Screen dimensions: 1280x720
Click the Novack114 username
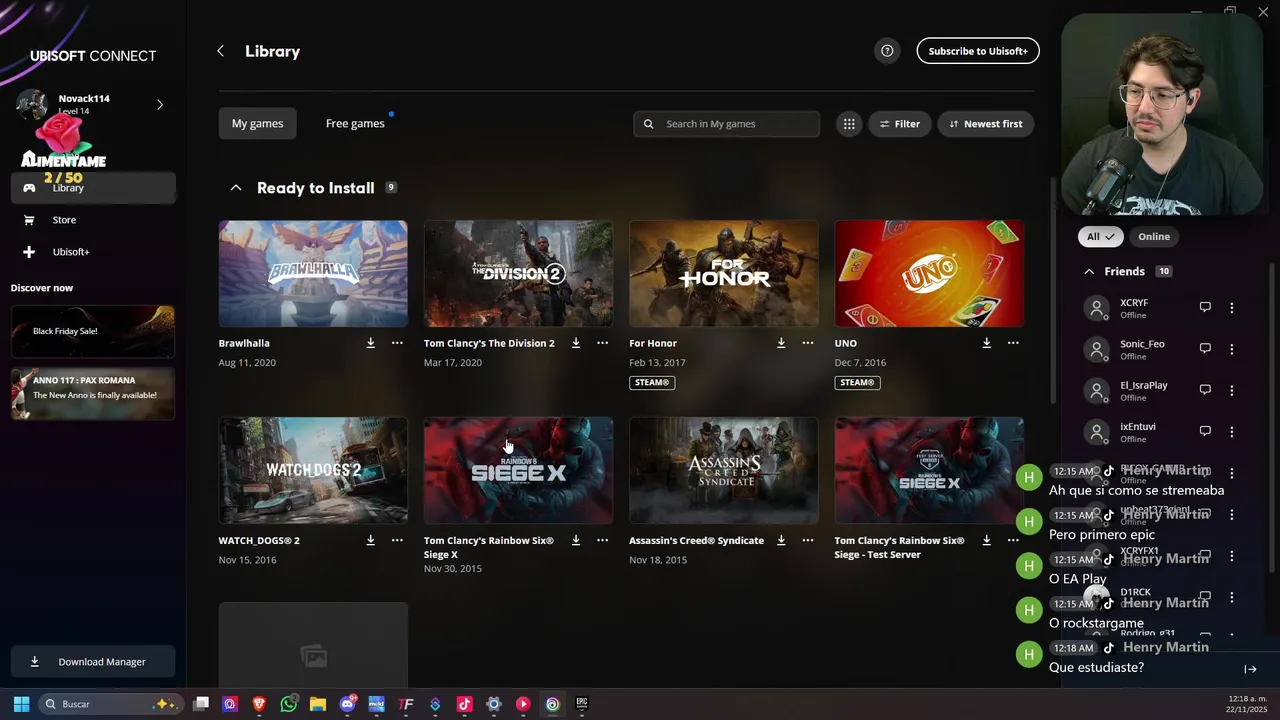84,99
